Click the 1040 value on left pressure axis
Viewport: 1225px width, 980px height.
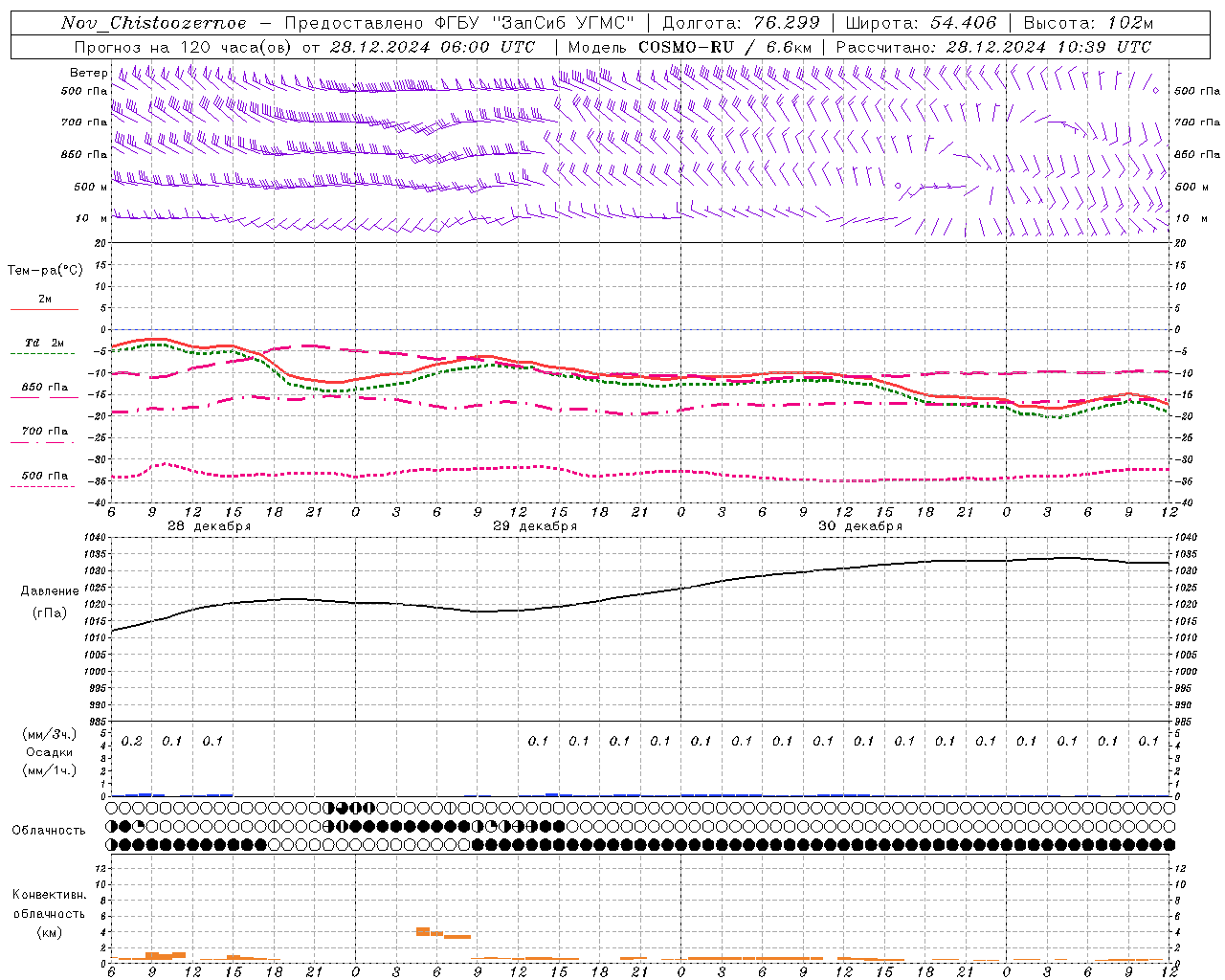click(95, 538)
